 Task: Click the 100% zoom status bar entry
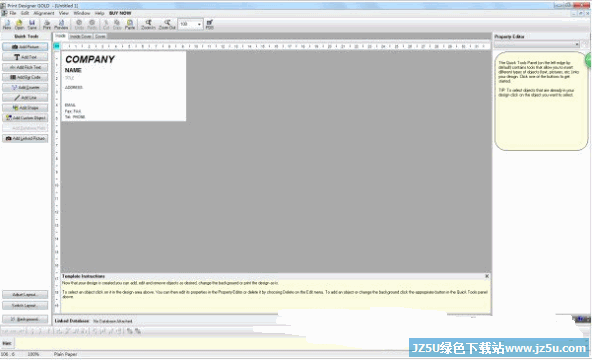point(33,354)
